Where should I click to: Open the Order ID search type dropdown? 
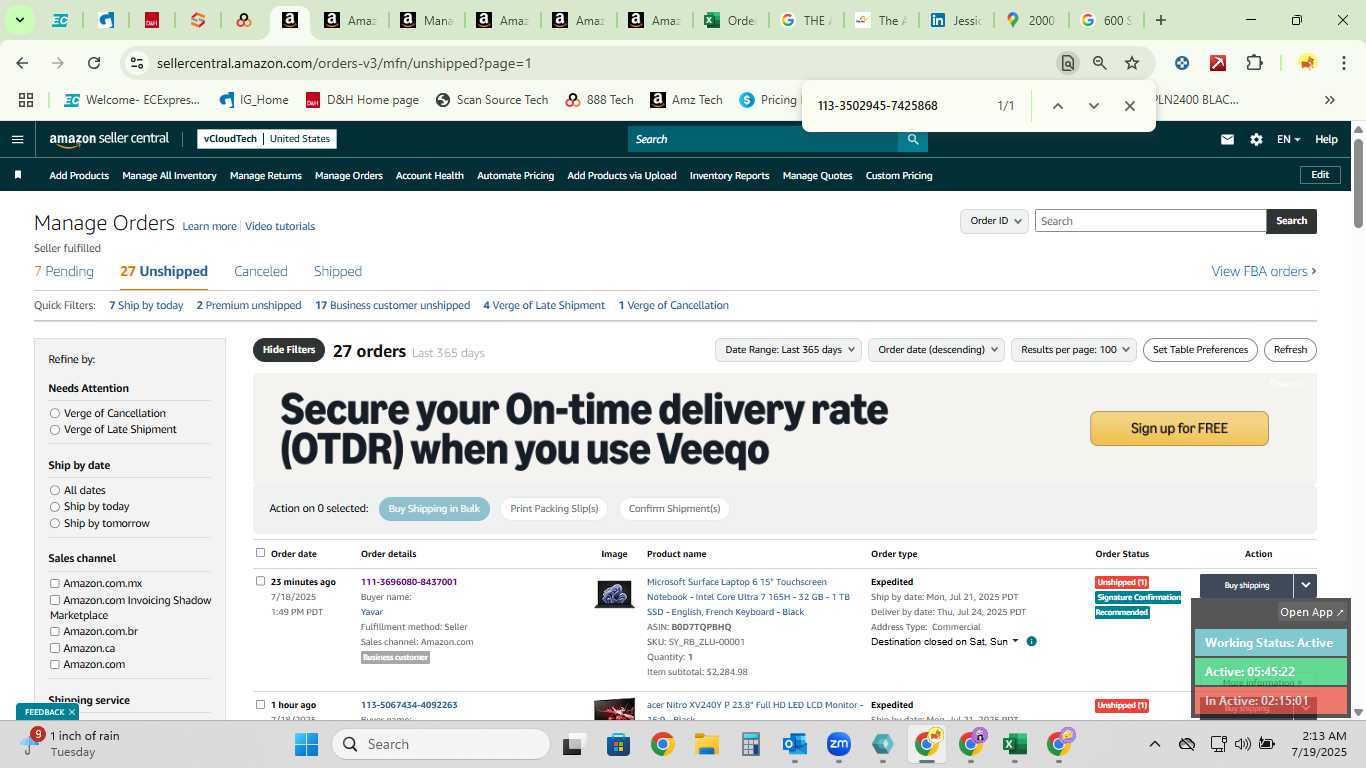(994, 221)
